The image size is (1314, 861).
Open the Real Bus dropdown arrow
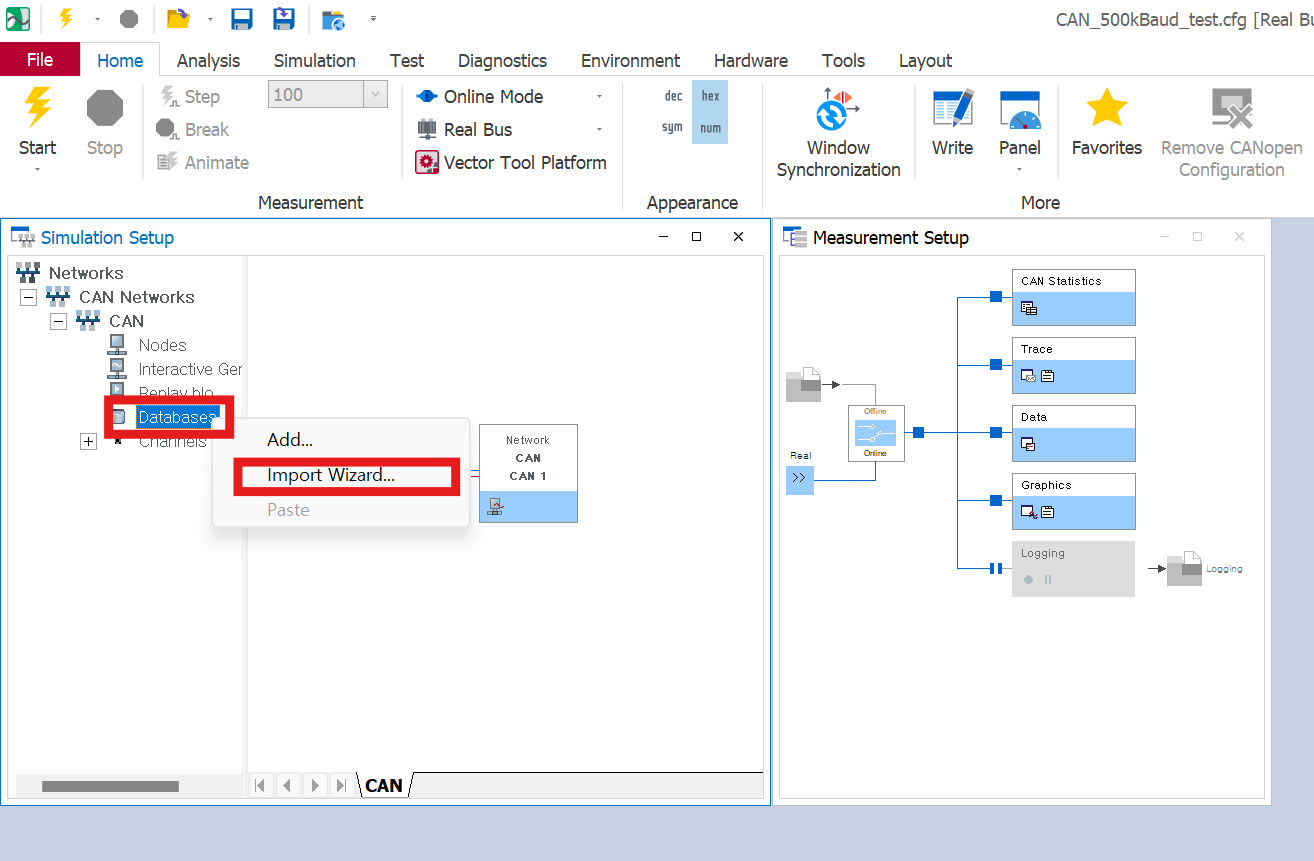coord(599,130)
